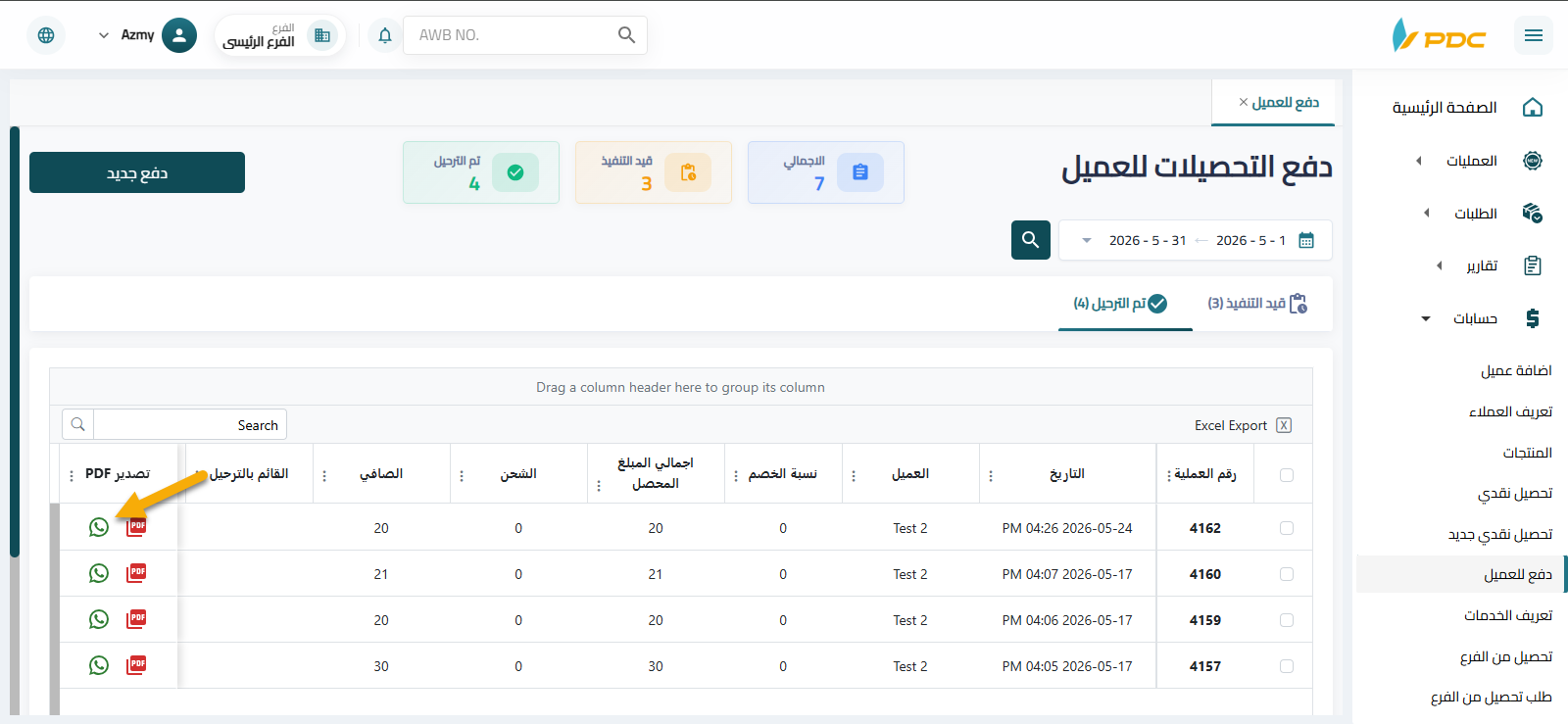Click the notification bell icon
This screenshot has width=1568, height=724.
385,35
